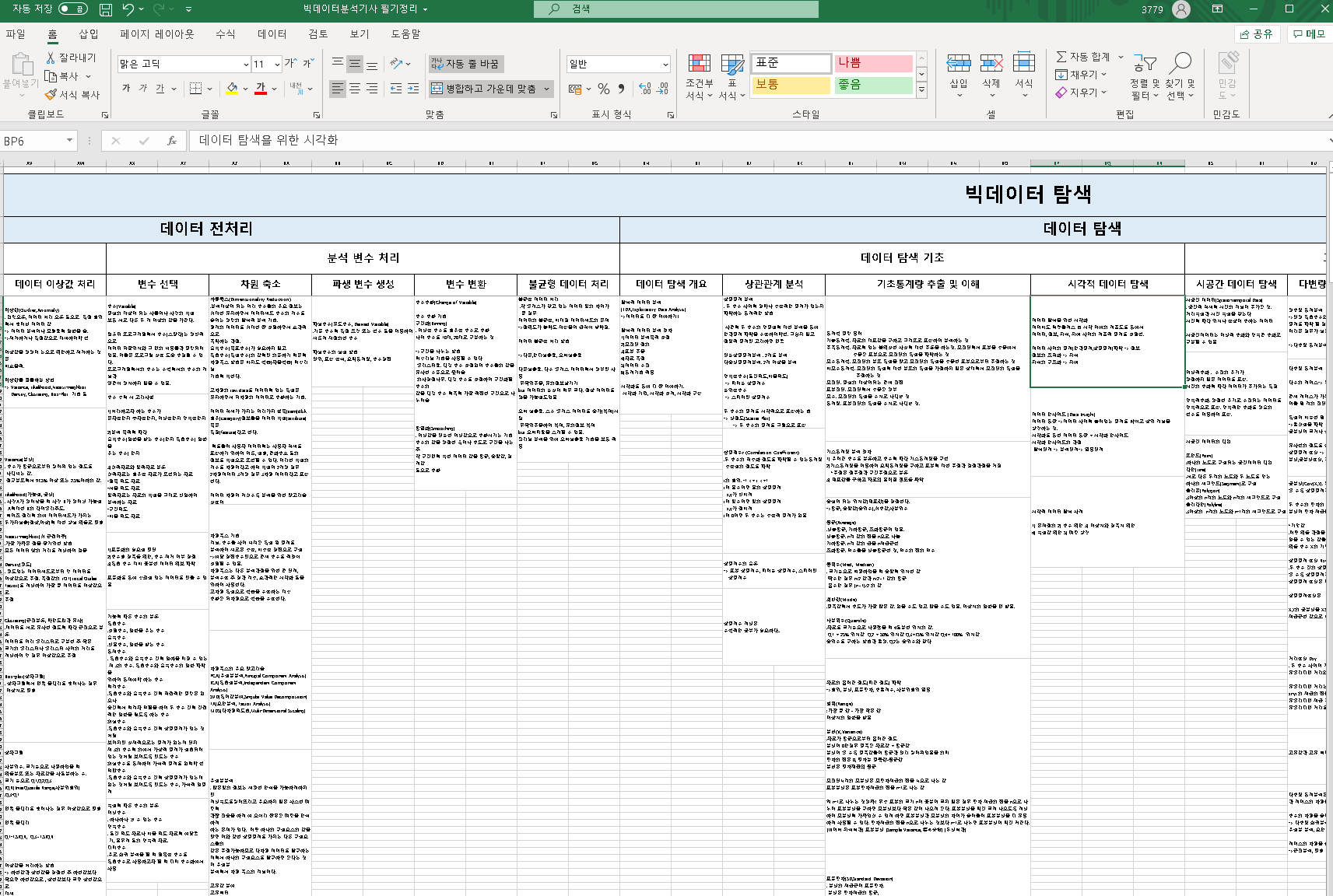
Task: Switch to the 수식 tab
Action: coord(225,34)
